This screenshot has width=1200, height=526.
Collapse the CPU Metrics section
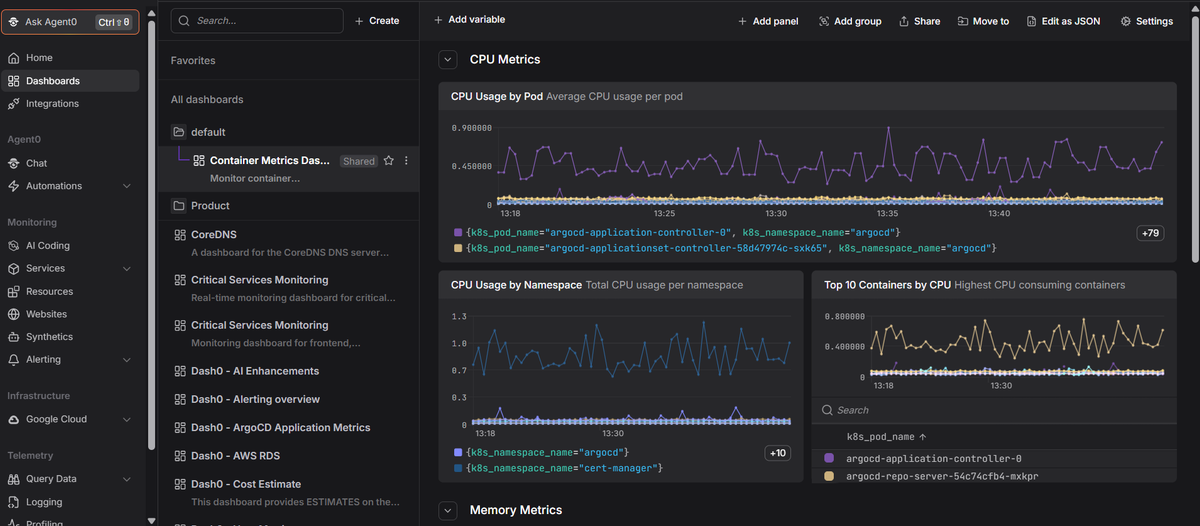click(448, 60)
